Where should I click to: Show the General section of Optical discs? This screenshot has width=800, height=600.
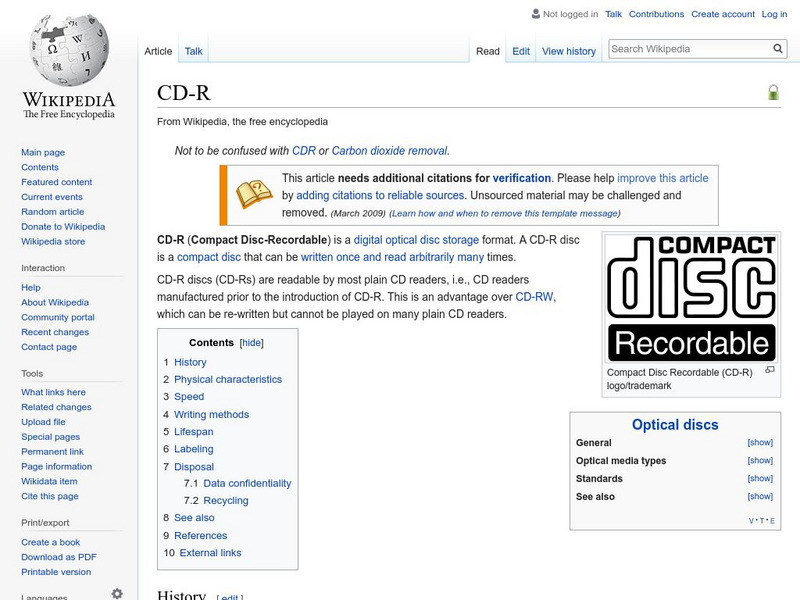[x=760, y=442]
